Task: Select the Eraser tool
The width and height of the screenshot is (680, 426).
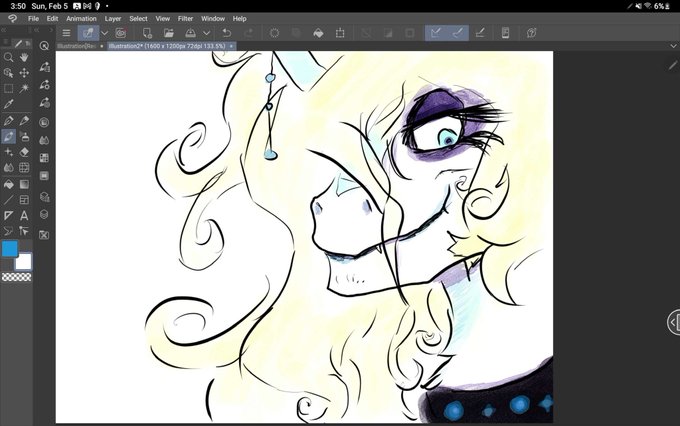Action: coord(24,152)
